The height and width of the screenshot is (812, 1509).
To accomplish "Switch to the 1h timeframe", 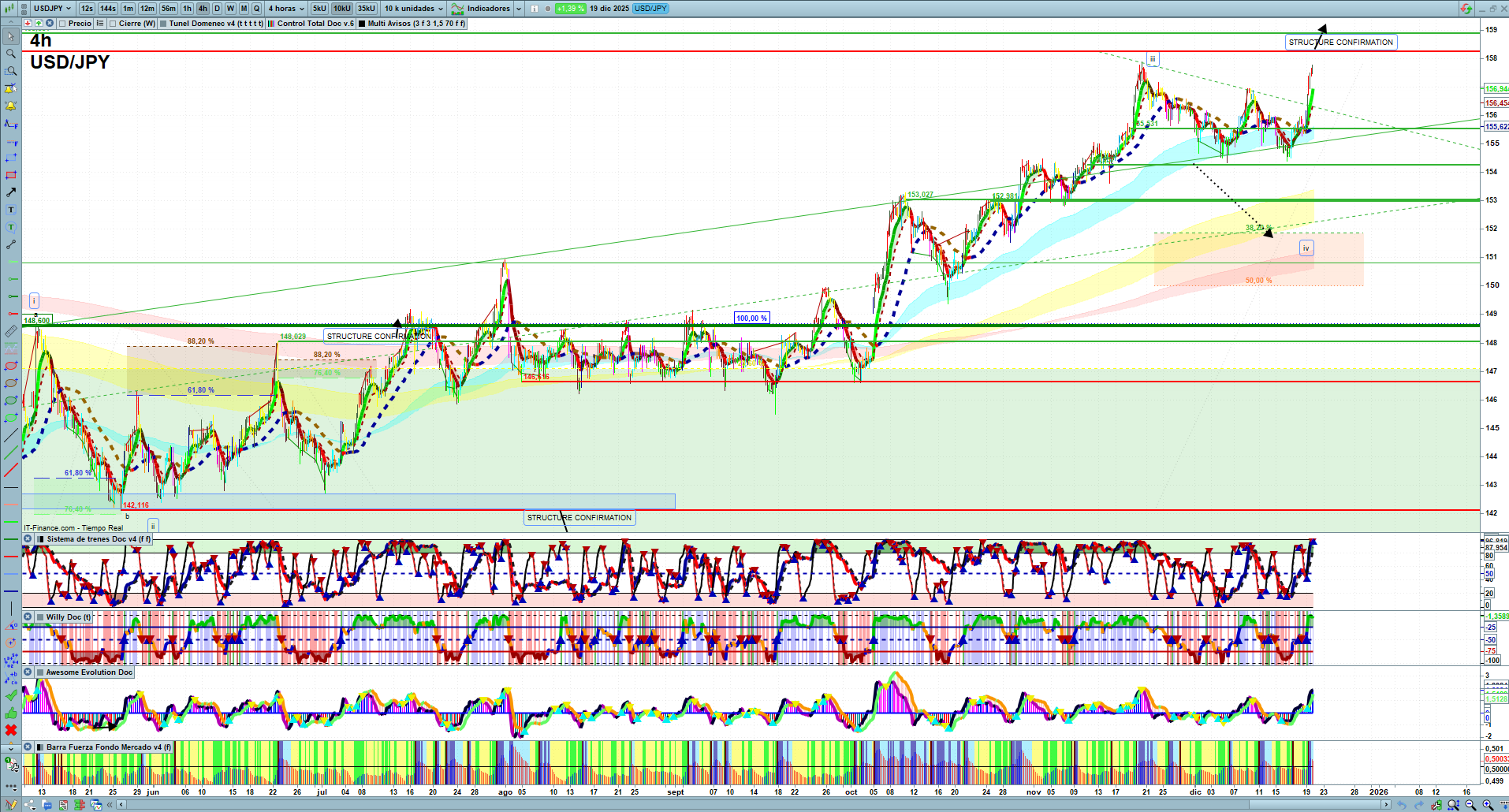I will coord(187,9).
